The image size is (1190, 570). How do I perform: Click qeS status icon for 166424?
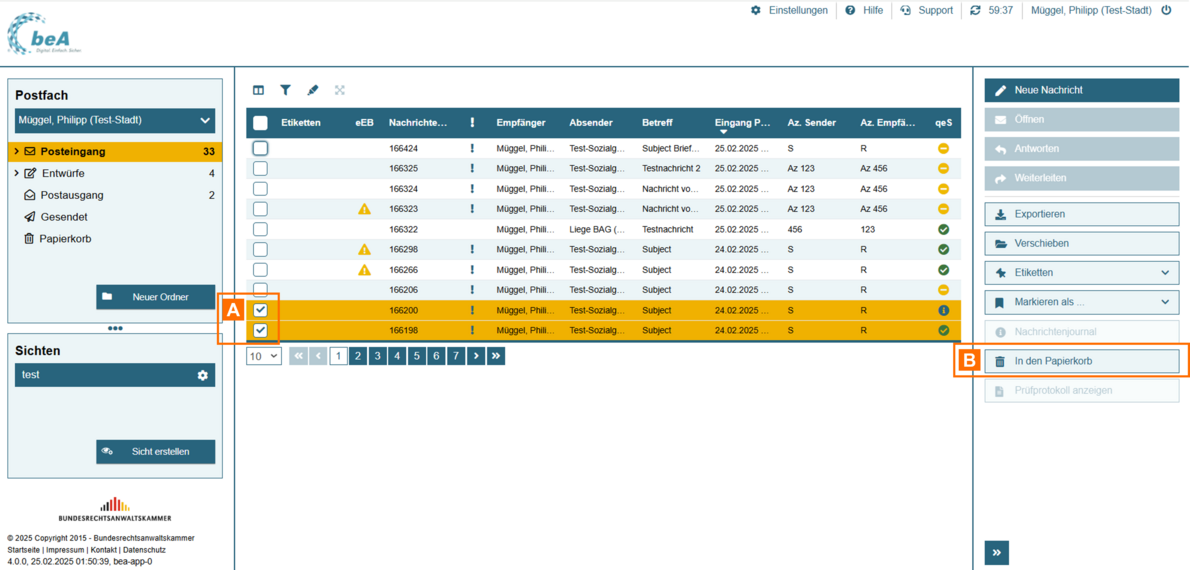[x=943, y=148]
